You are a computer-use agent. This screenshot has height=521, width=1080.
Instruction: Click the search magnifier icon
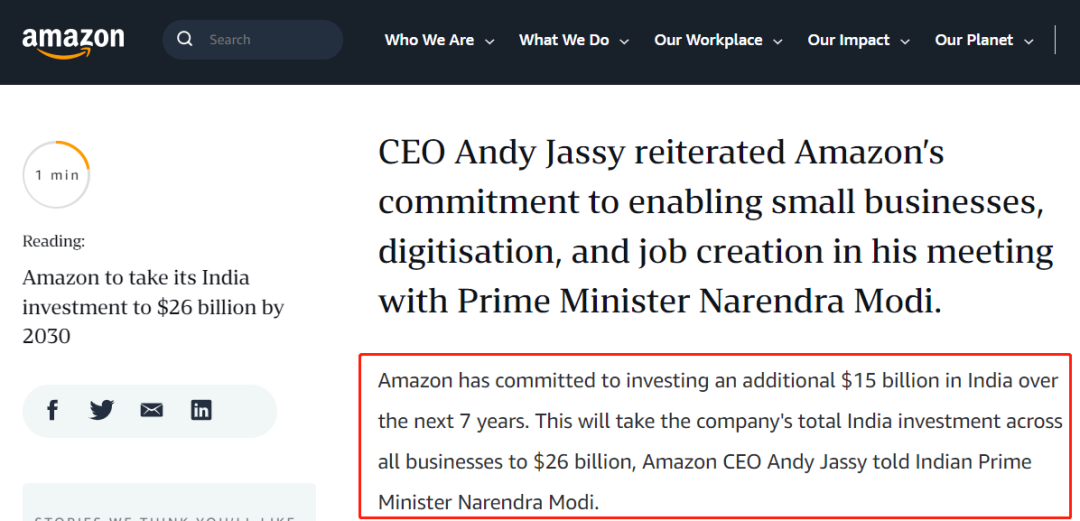[185, 40]
